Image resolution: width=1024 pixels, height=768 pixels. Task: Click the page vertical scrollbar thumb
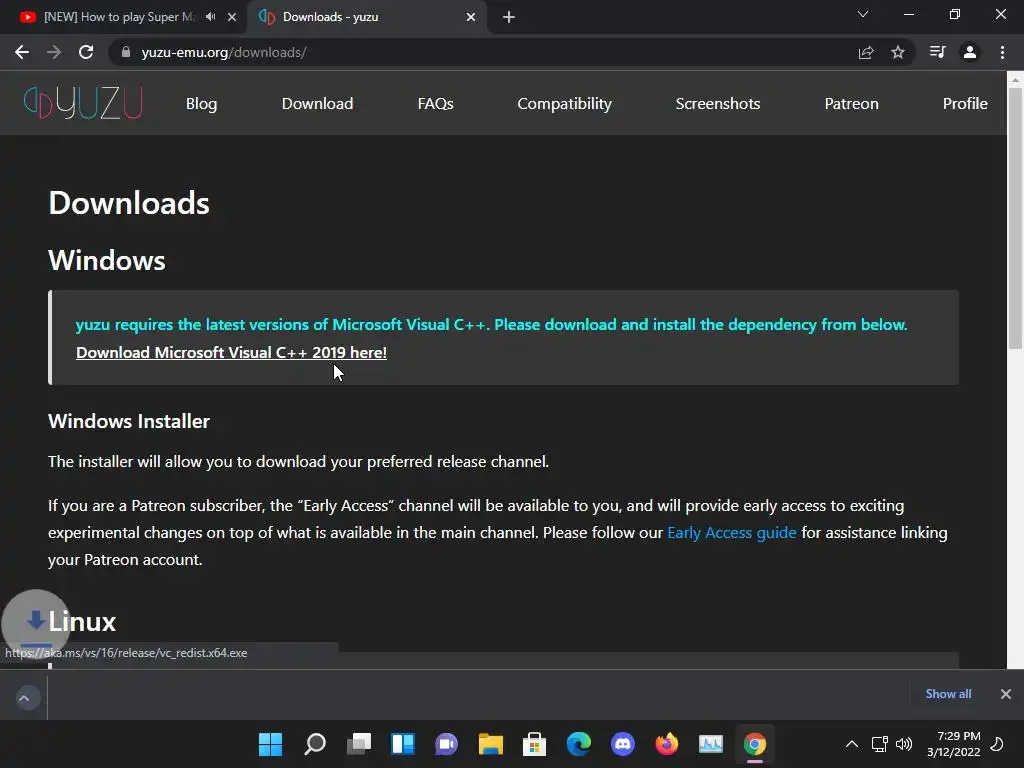[x=1015, y=219]
